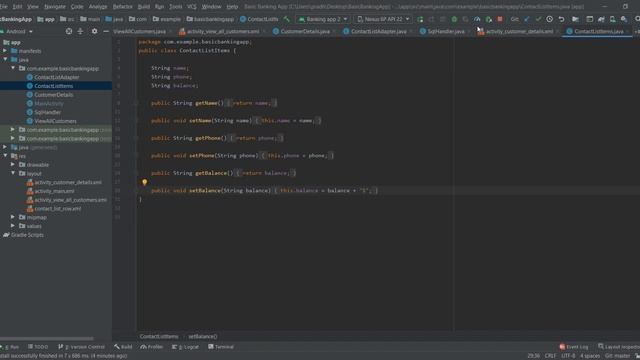640x360 pixels.
Task: Click the Apply Changes run icon
Action: (420, 19)
